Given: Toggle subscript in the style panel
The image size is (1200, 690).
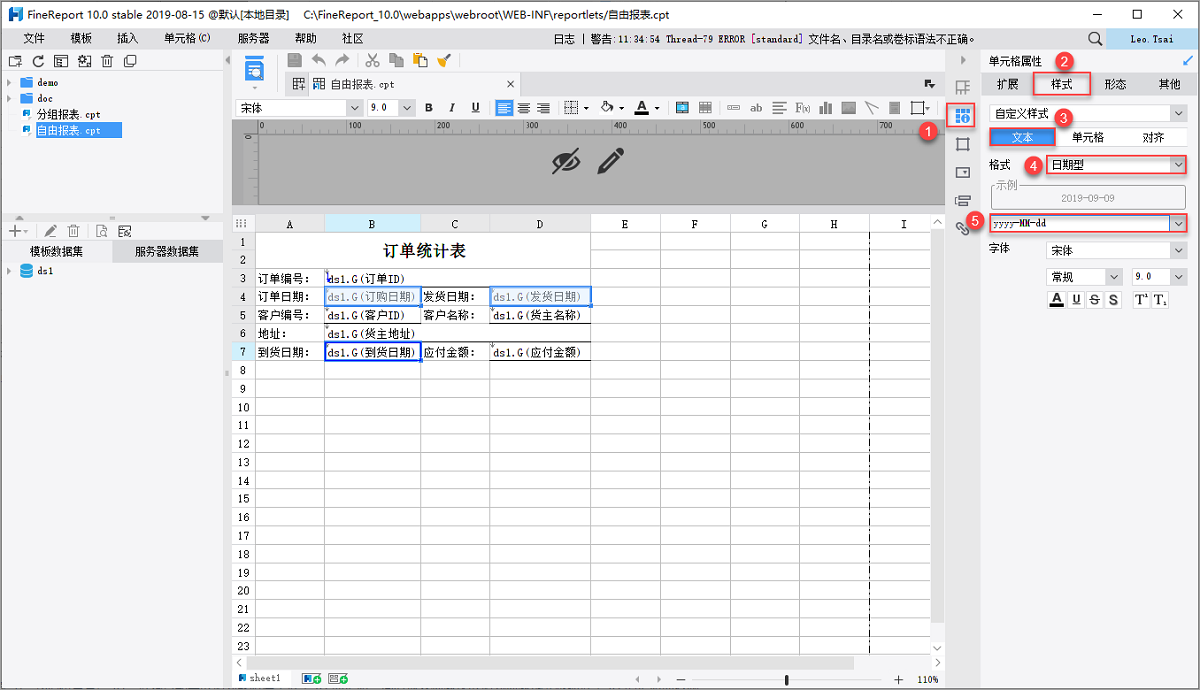Looking at the screenshot, I should tap(1160, 300).
